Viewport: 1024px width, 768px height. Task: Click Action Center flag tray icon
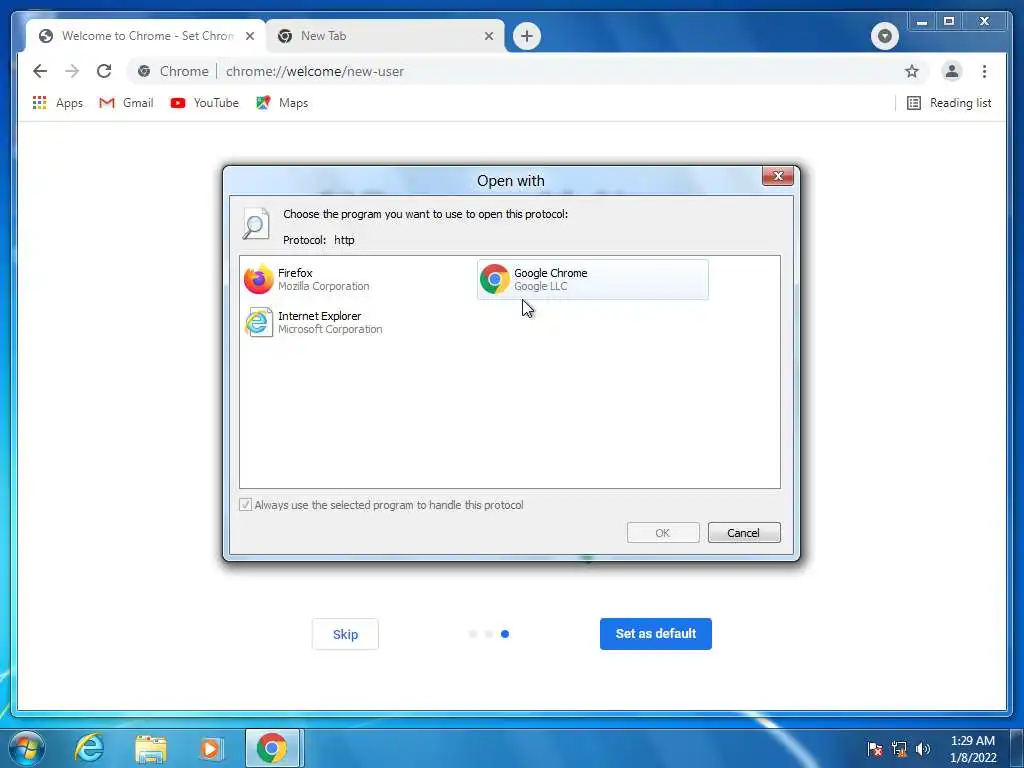(875, 748)
